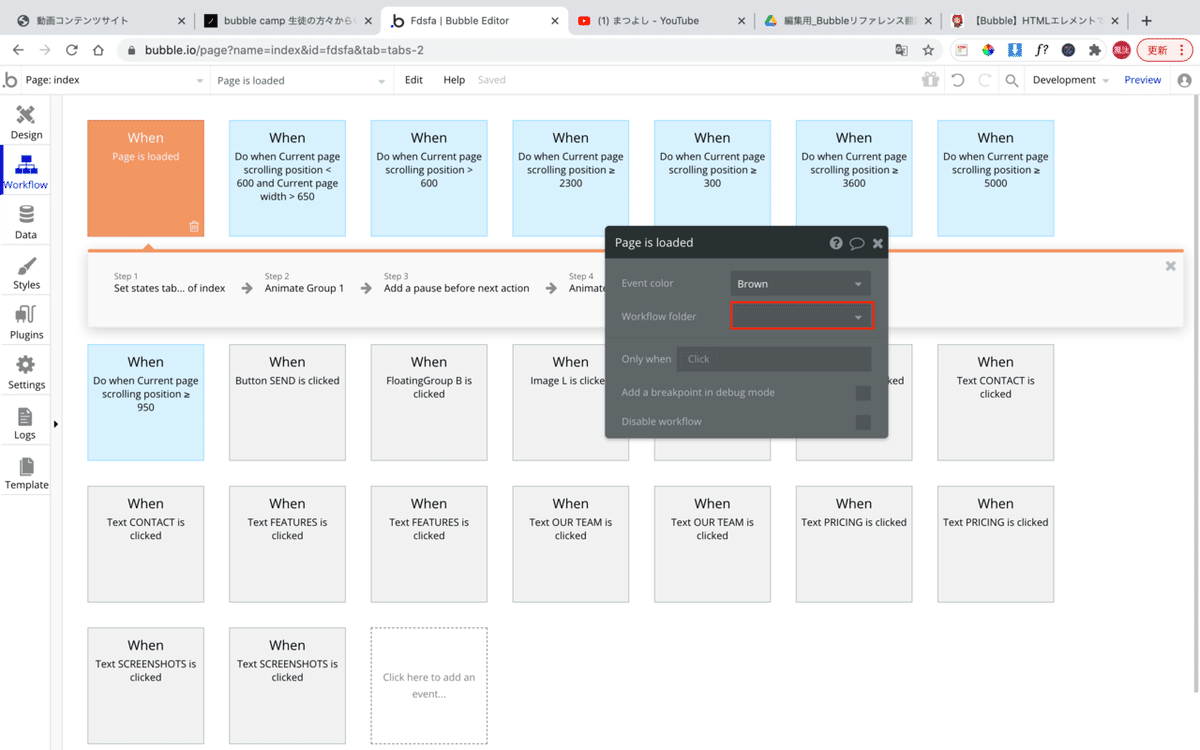Select the orange Page is loaded event card

tap(146, 178)
